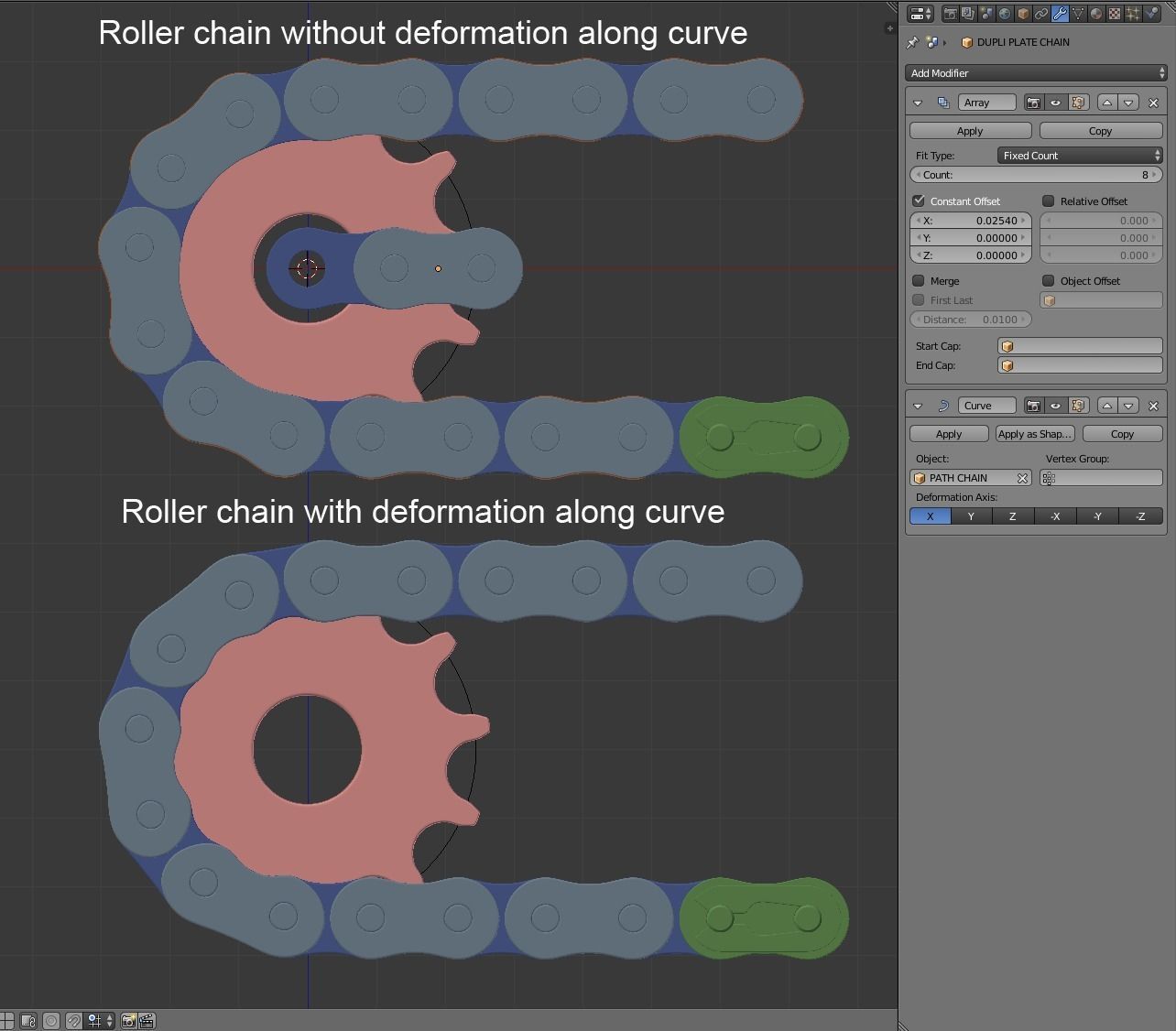1176x1031 pixels.
Task: Toggle Curve modifier edit mode display
Action: click(1078, 406)
